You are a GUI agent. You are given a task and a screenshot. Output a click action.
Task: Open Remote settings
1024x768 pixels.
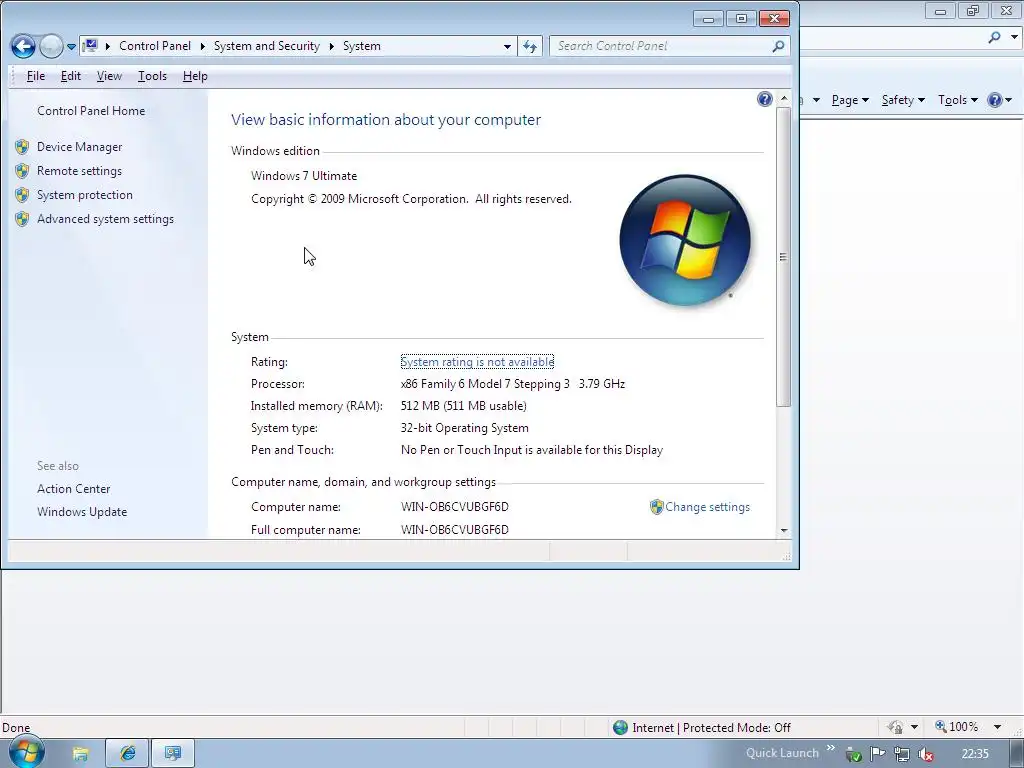click(x=79, y=171)
